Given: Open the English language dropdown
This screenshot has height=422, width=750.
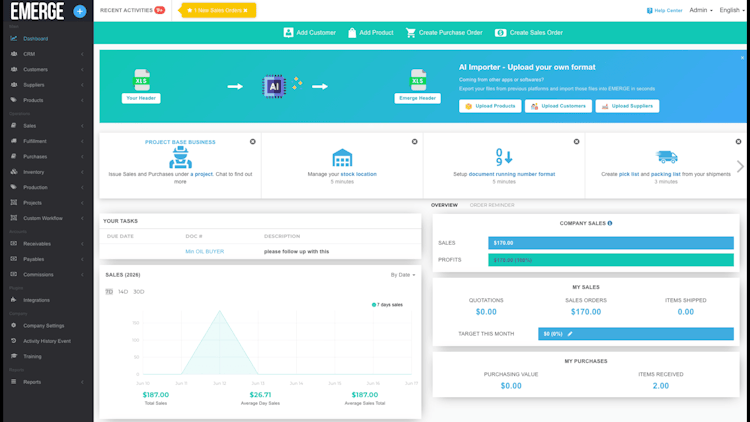Looking at the screenshot, I should (x=732, y=10).
